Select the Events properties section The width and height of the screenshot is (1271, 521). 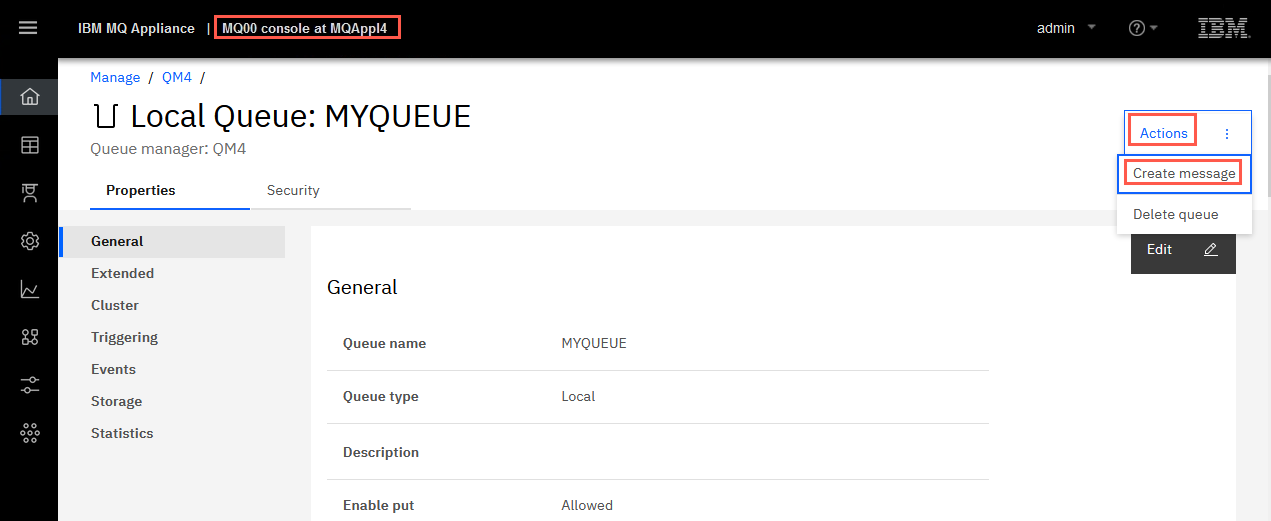[173, 369]
